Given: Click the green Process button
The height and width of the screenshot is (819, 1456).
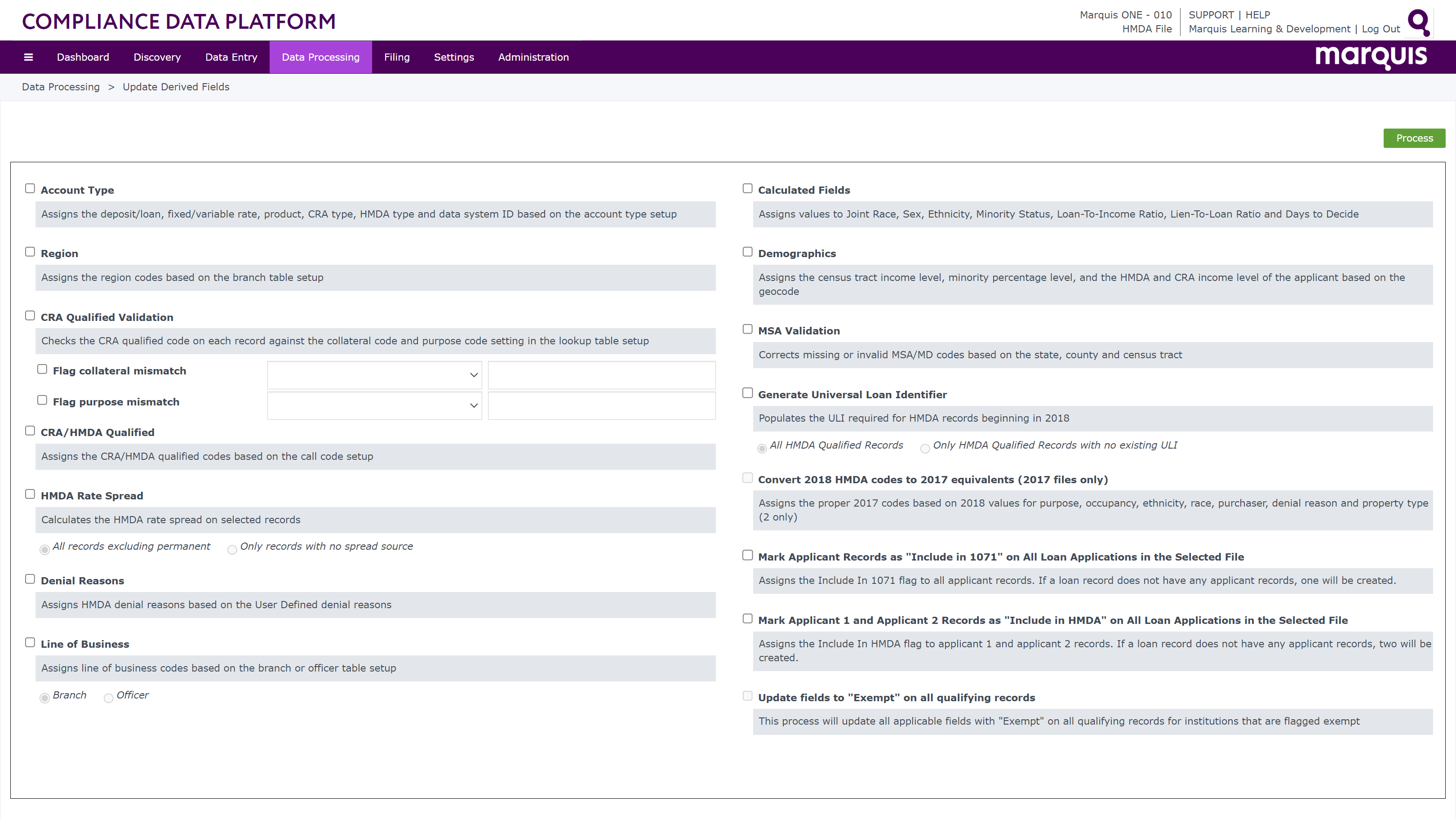Looking at the screenshot, I should coord(1414,138).
